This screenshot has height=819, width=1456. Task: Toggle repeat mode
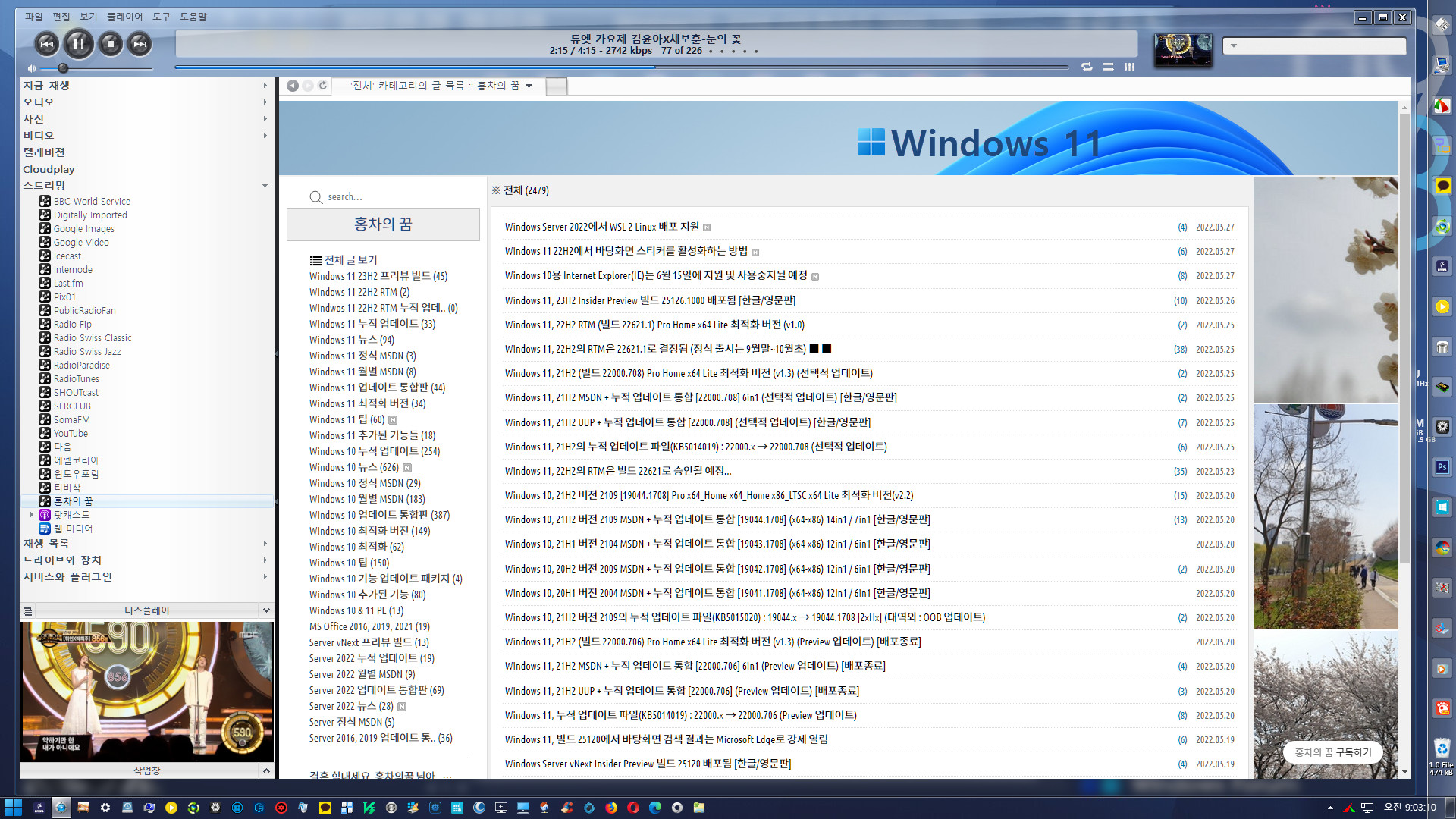[1087, 67]
